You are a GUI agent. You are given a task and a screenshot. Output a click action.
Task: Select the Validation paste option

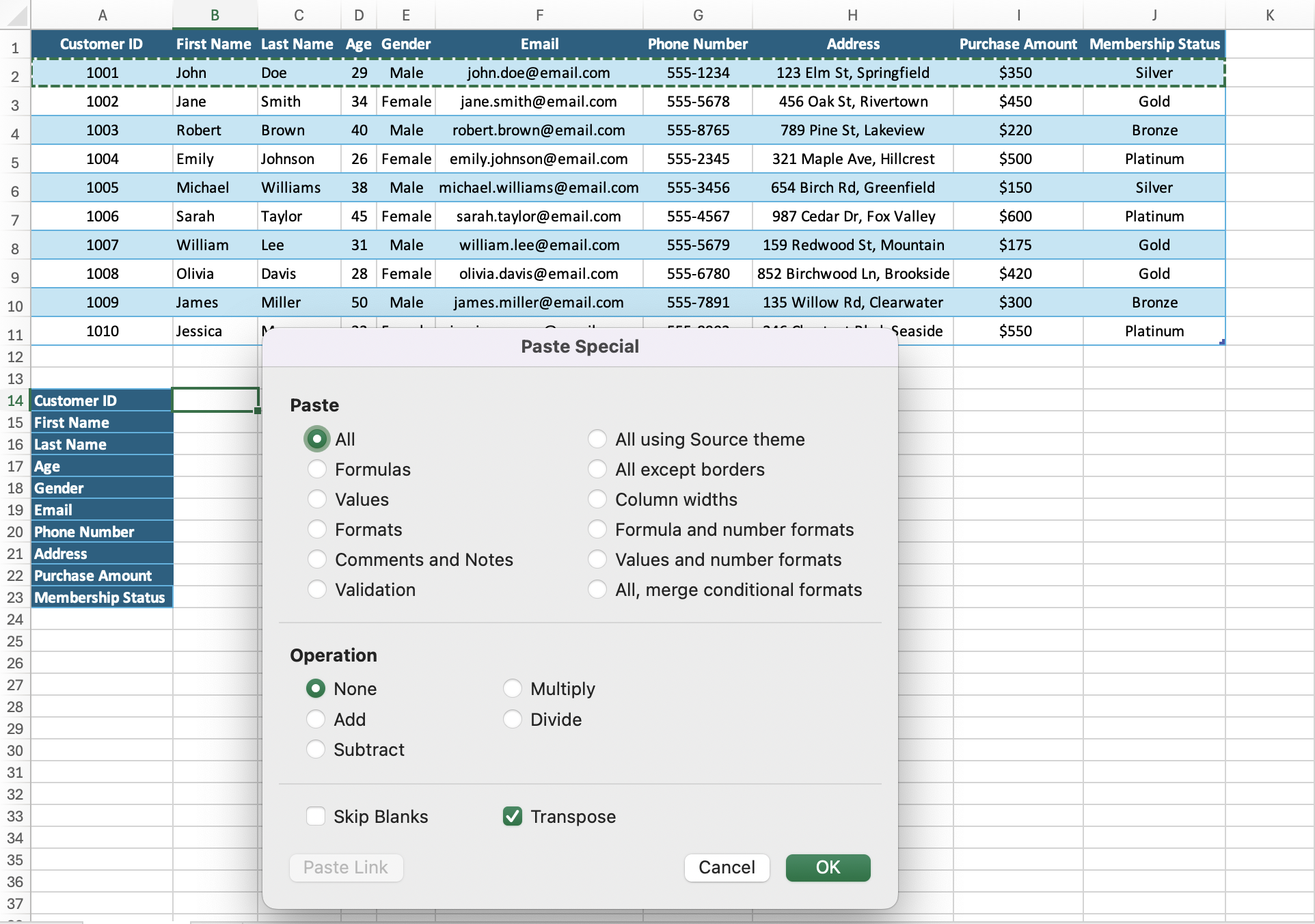316,590
